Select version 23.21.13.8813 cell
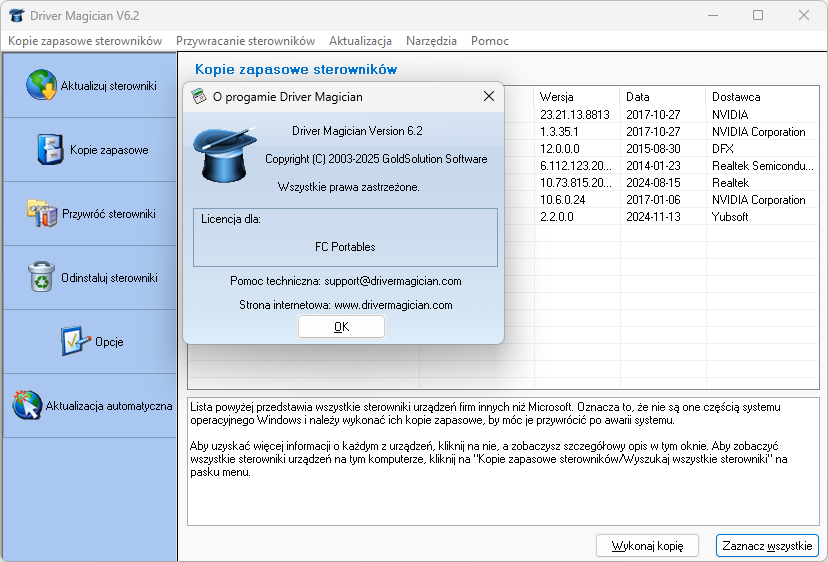 (x=575, y=115)
